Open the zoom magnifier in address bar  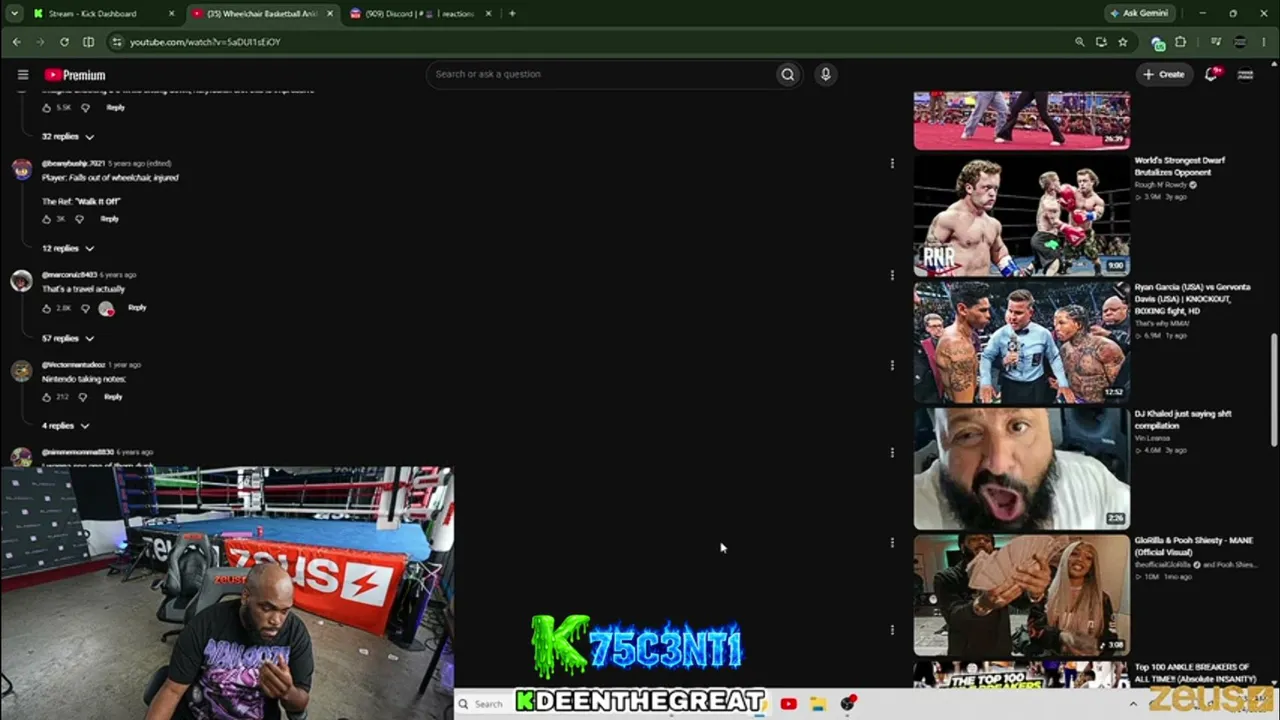[1079, 42]
